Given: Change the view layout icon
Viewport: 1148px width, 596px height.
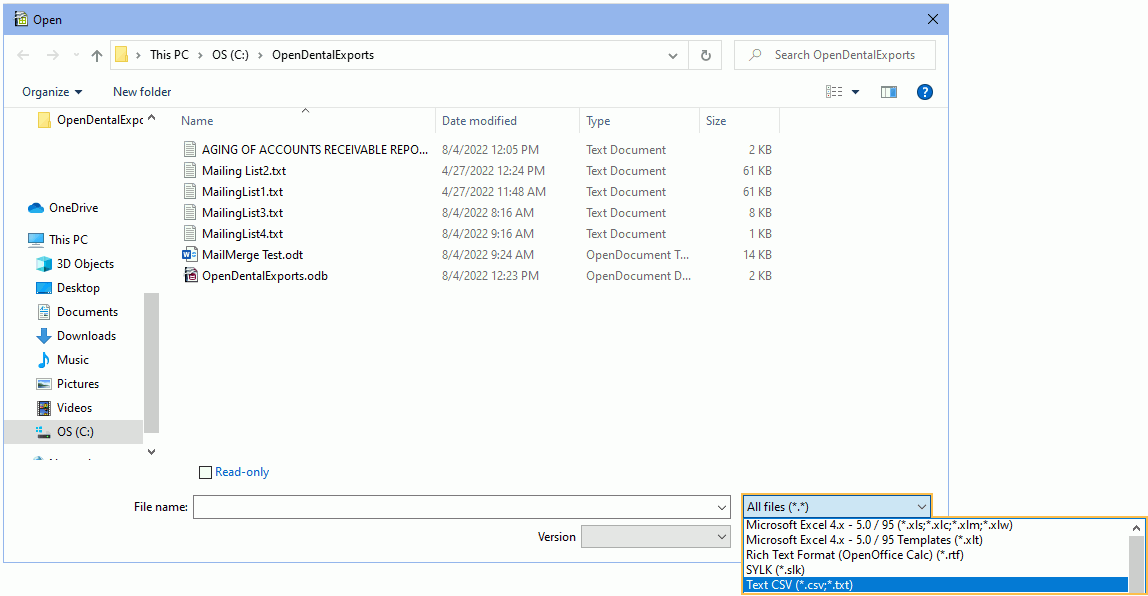Looking at the screenshot, I should pos(834,92).
